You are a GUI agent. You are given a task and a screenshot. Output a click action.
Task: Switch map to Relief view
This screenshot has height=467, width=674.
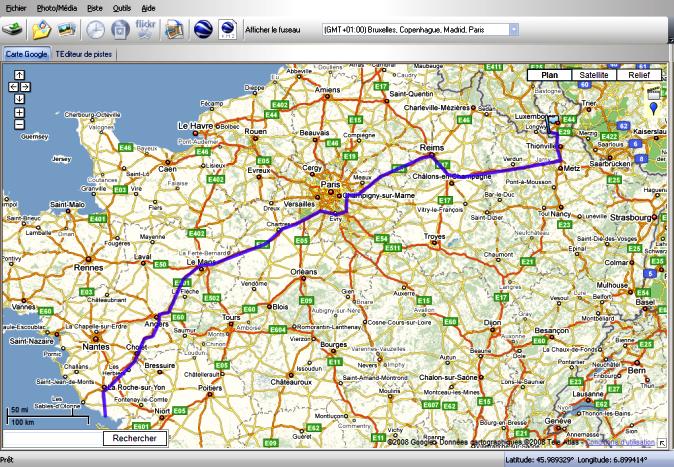639,75
